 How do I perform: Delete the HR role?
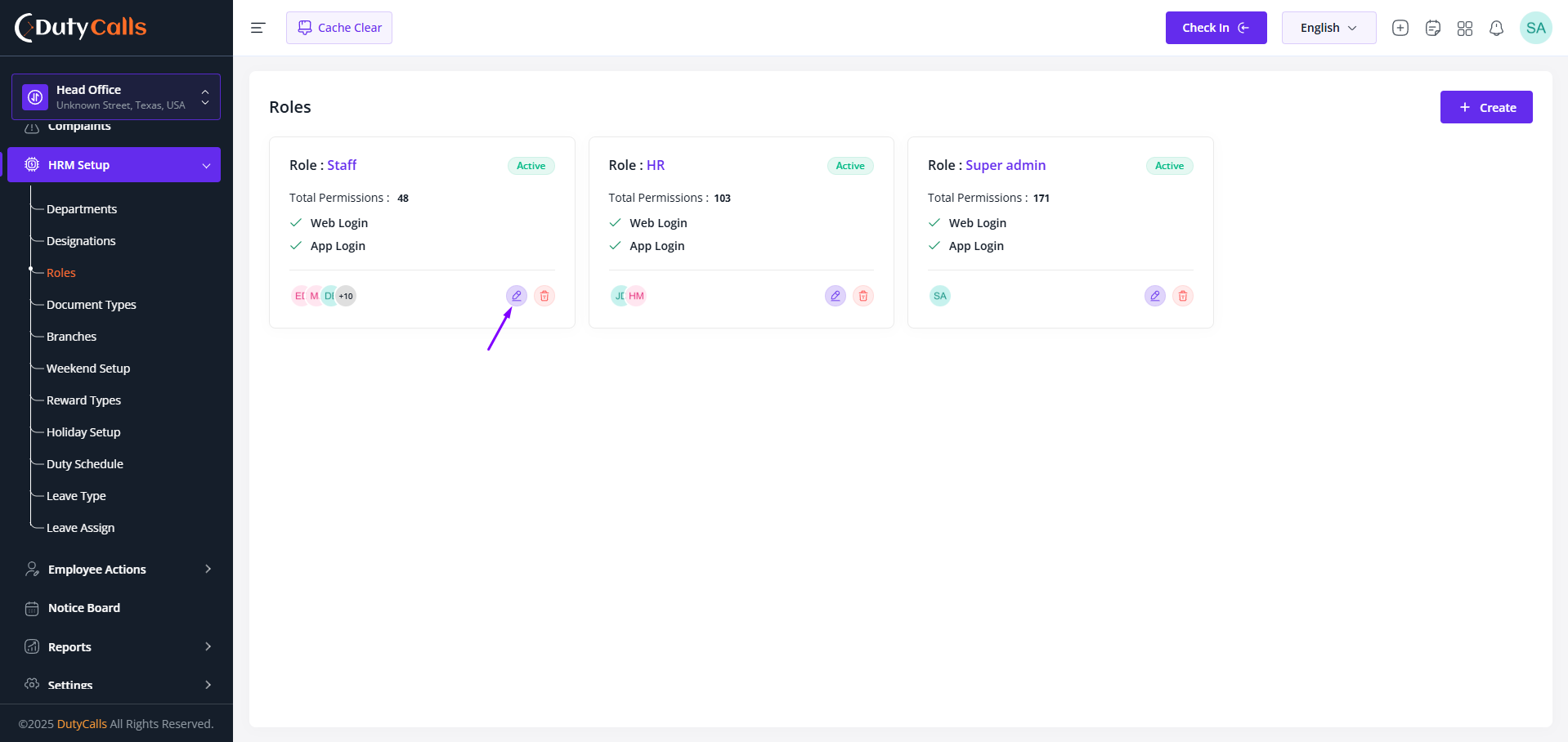863,296
